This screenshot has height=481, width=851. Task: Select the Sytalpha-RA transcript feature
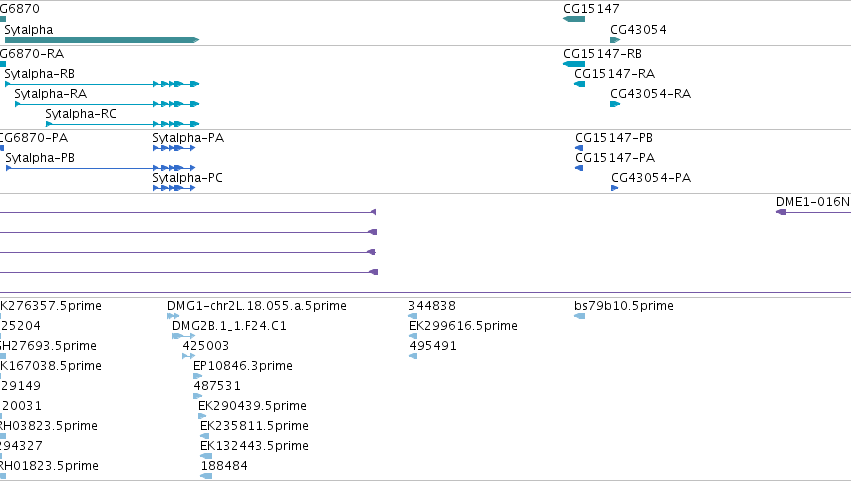(107, 104)
